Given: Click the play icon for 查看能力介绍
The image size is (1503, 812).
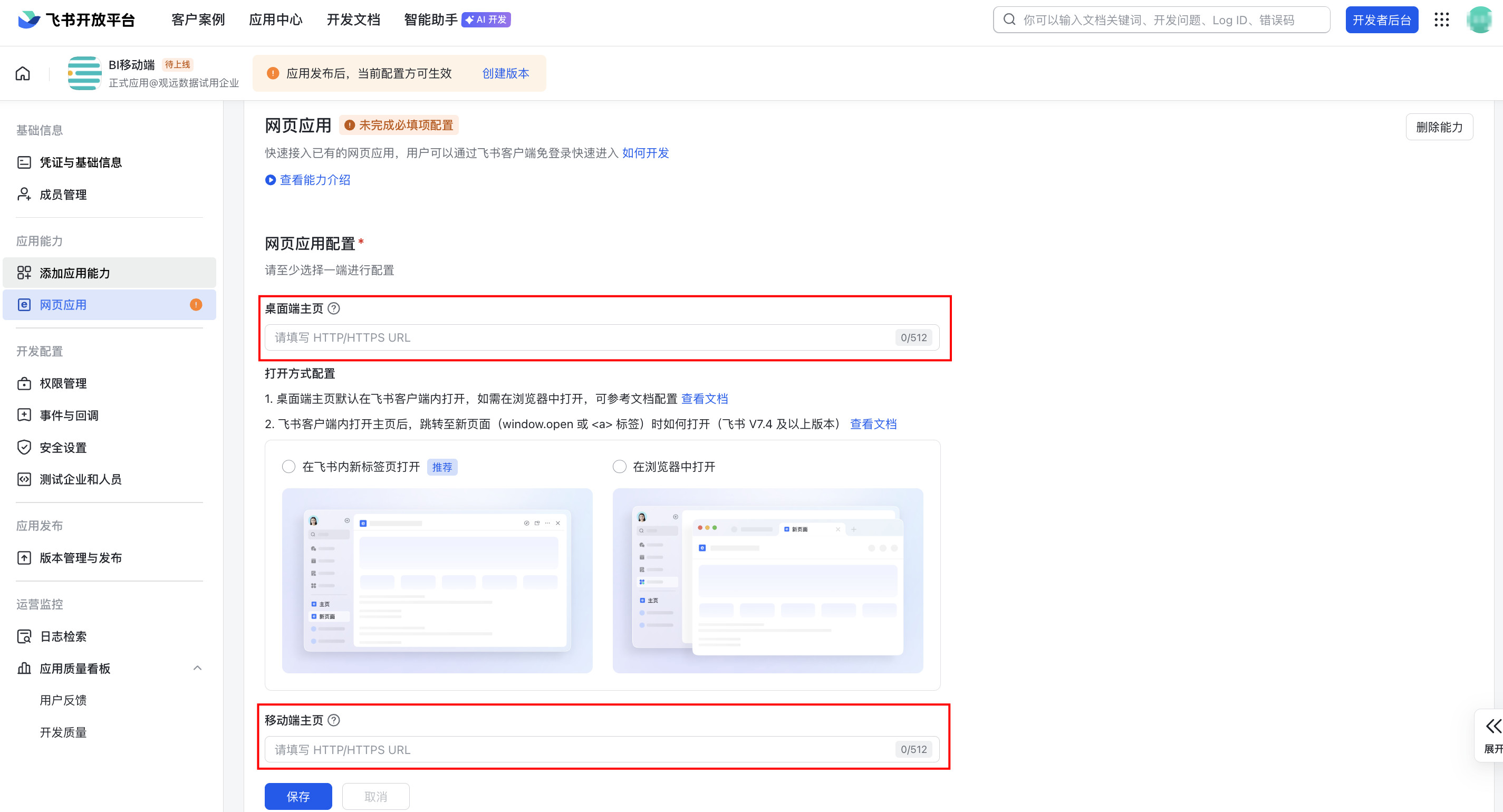Looking at the screenshot, I should coord(270,180).
